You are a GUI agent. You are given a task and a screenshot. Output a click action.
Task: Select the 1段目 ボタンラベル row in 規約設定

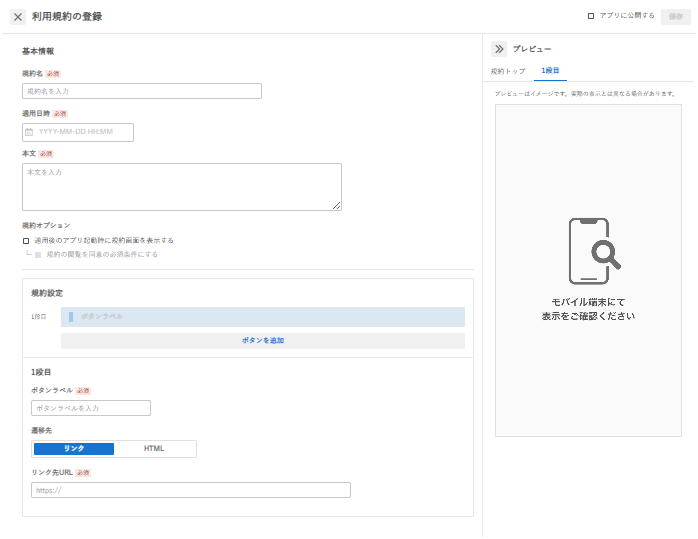[263, 317]
